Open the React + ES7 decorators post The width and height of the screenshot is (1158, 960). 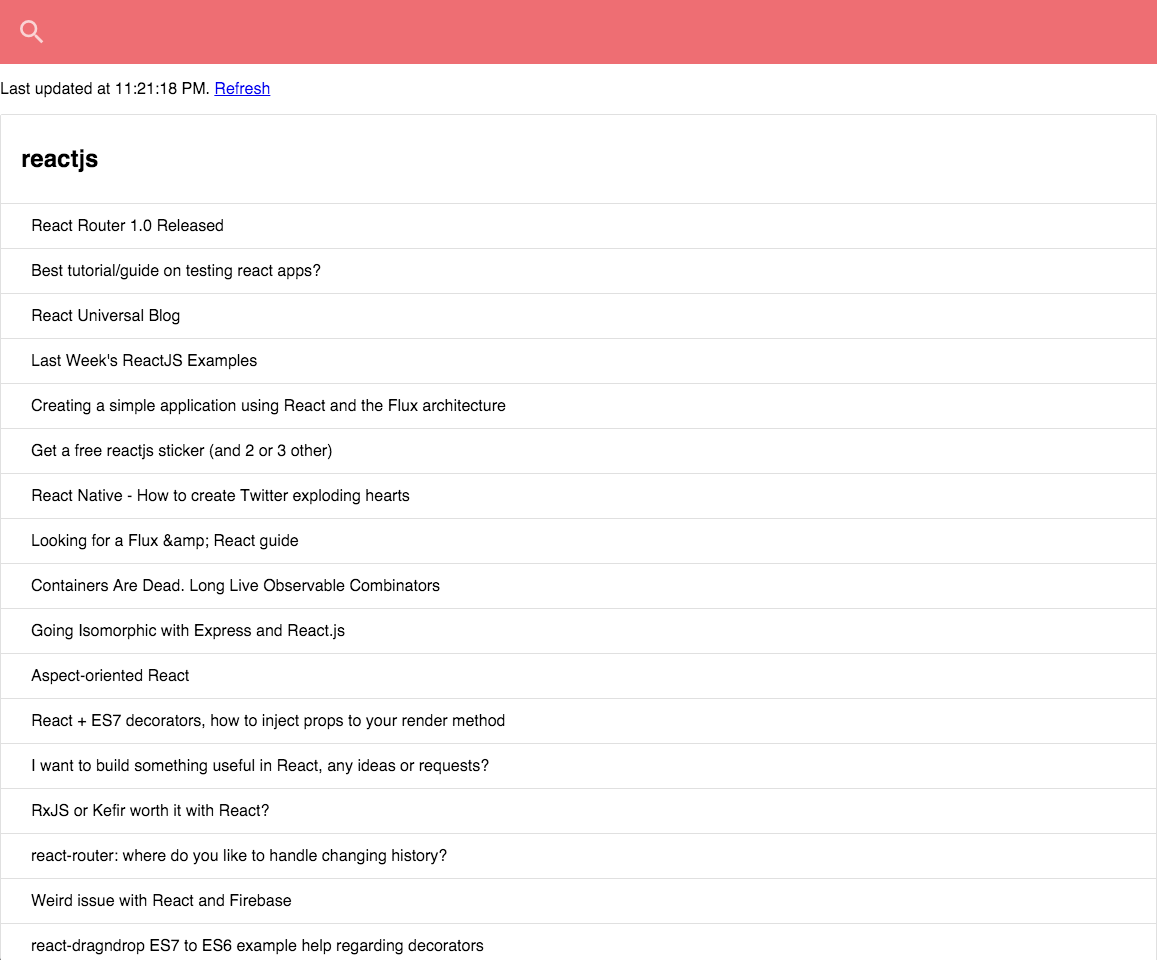578,721
